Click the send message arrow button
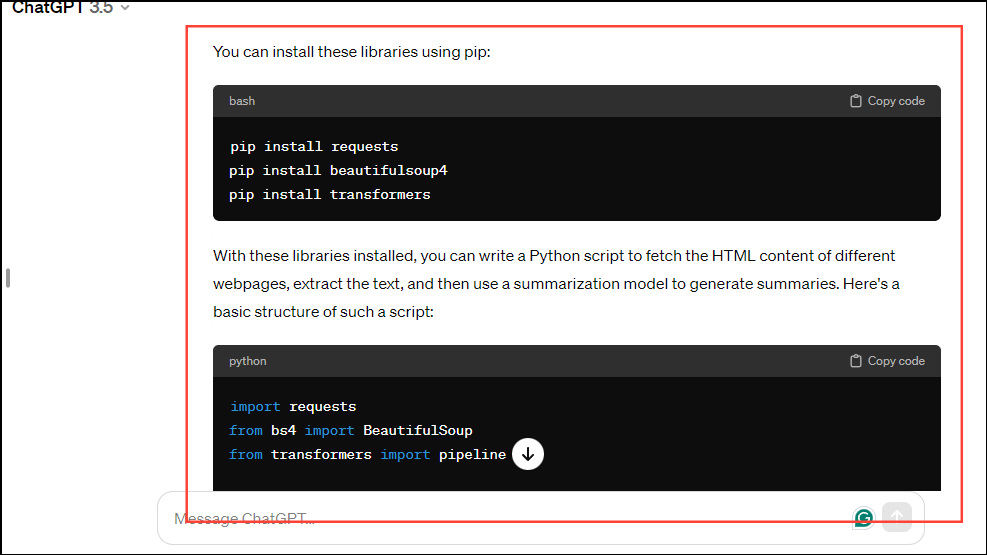Image resolution: width=987 pixels, height=555 pixels. pyautogui.click(x=897, y=517)
